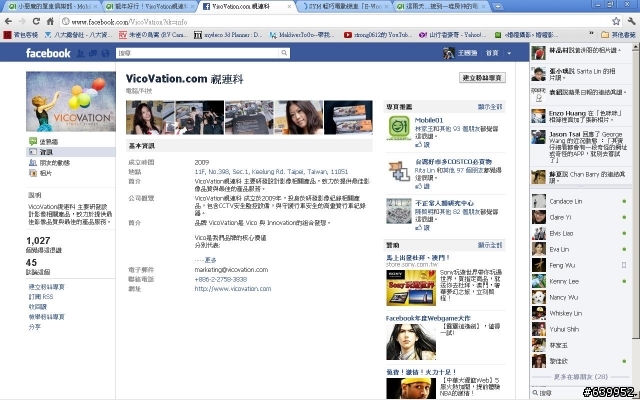Open the notifications globe icon

click(x=105, y=53)
